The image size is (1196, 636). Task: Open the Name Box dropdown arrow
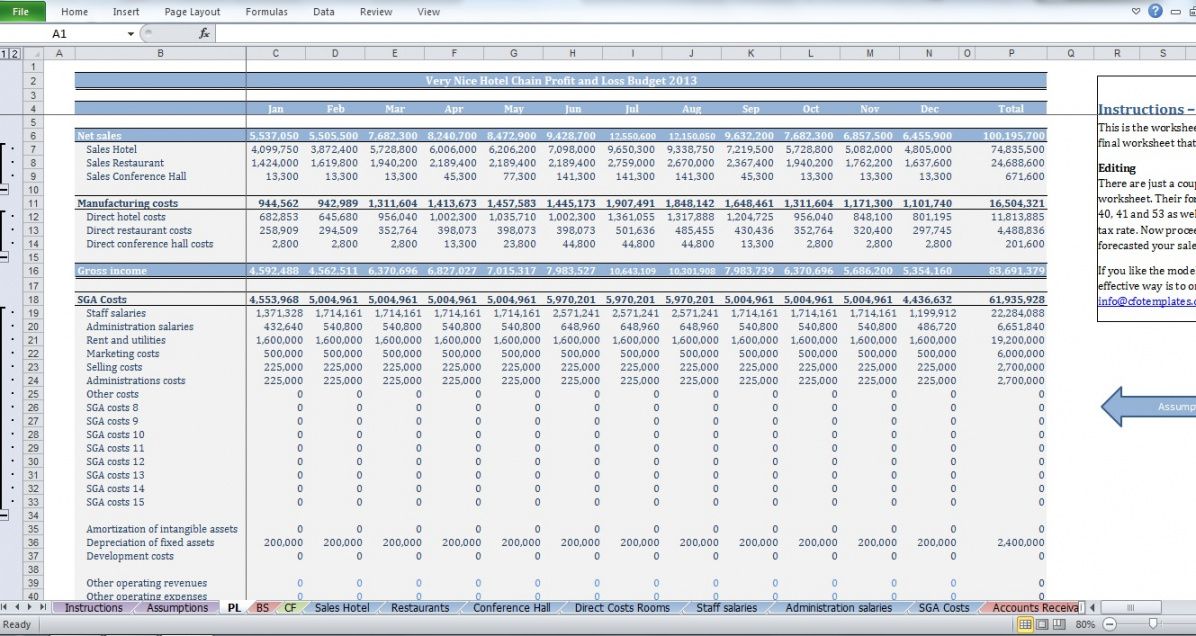(x=130, y=34)
